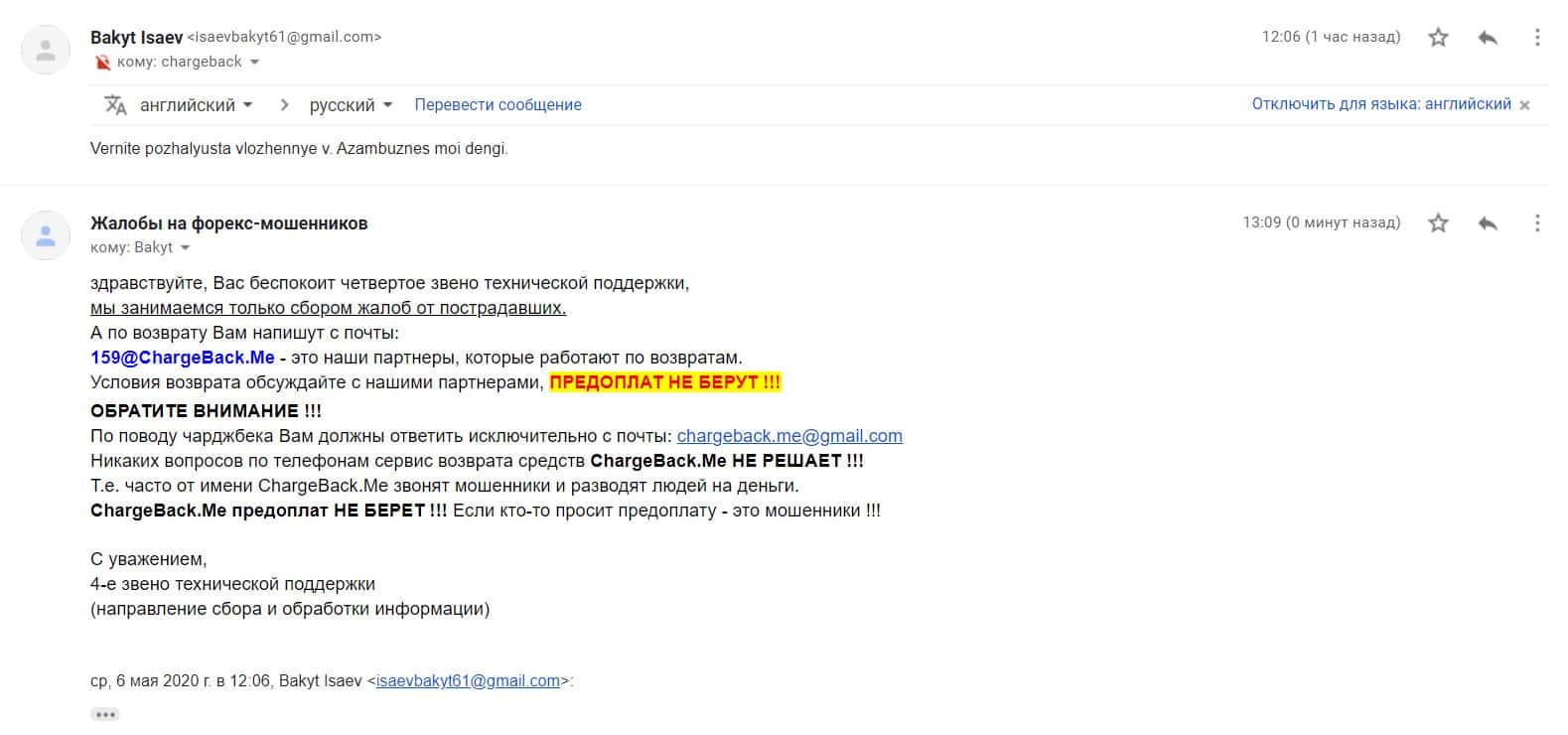Open the chargeback.me@gmail.com email link
1568x735 pixels.
click(789, 436)
